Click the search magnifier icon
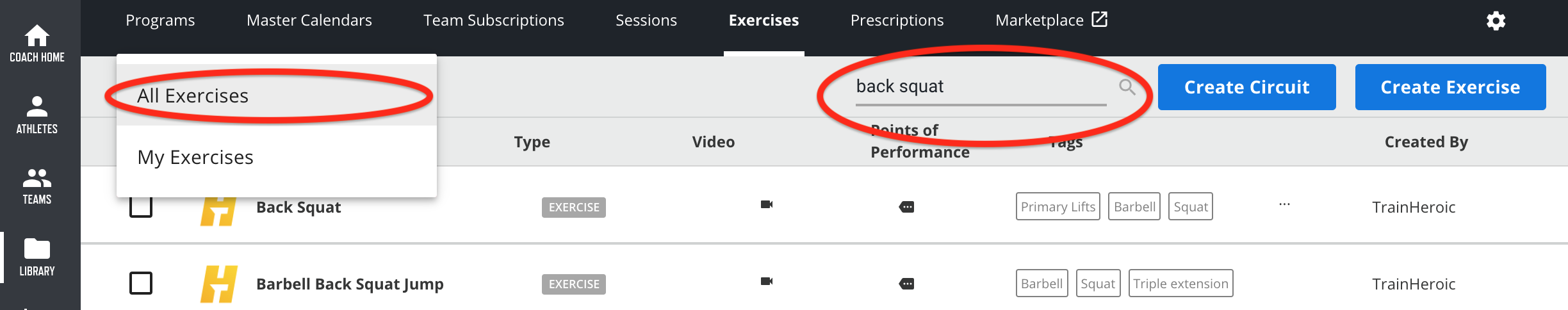 (1127, 87)
